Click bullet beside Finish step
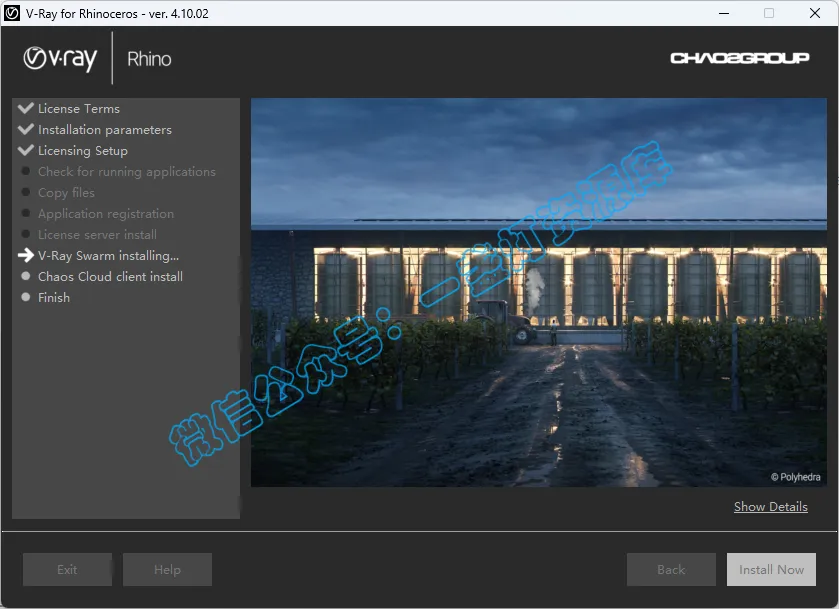Image resolution: width=839 pixels, height=609 pixels. 26,297
